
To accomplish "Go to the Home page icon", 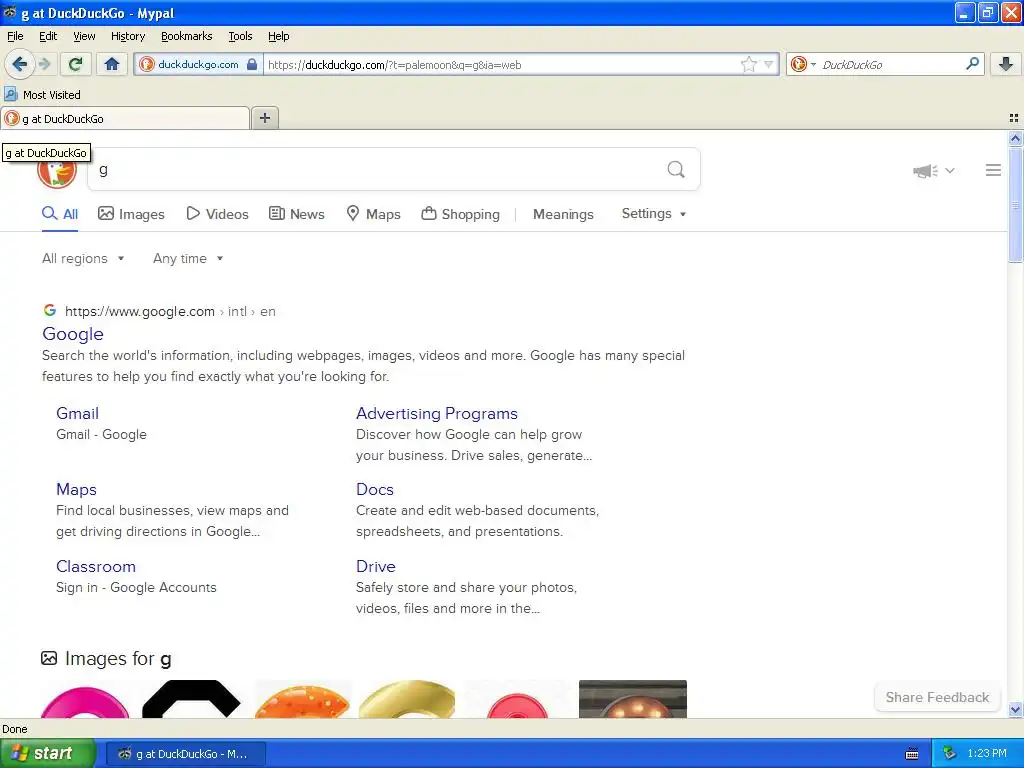I will tap(112, 64).
